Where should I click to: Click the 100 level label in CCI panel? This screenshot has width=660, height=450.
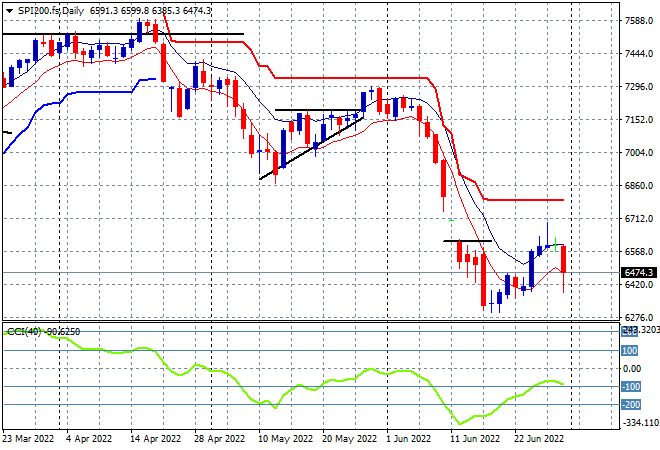coord(630,351)
